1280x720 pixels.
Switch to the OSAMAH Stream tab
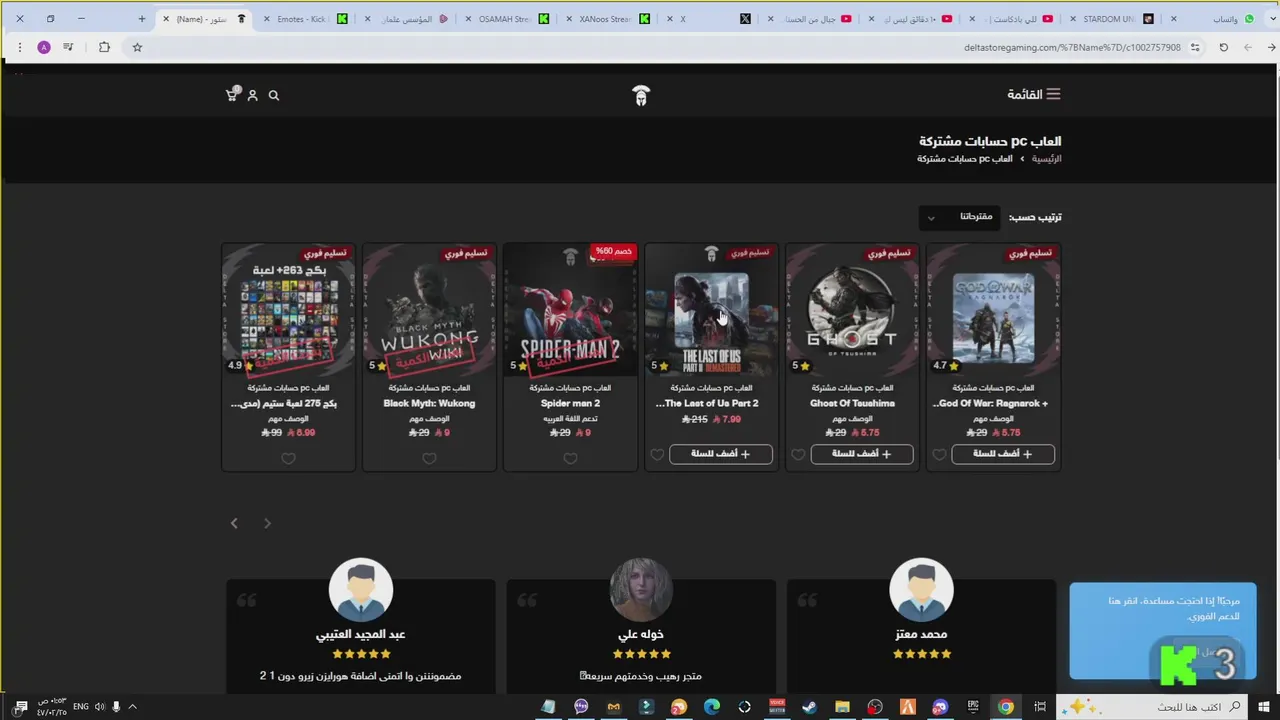pos(507,19)
